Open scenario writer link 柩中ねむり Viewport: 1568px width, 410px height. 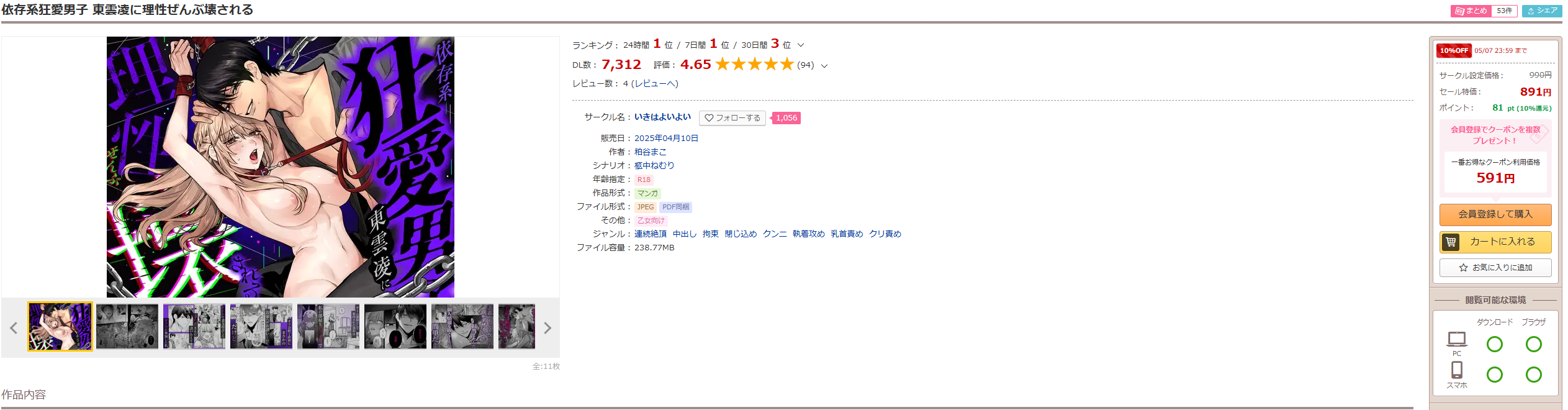[x=654, y=166]
